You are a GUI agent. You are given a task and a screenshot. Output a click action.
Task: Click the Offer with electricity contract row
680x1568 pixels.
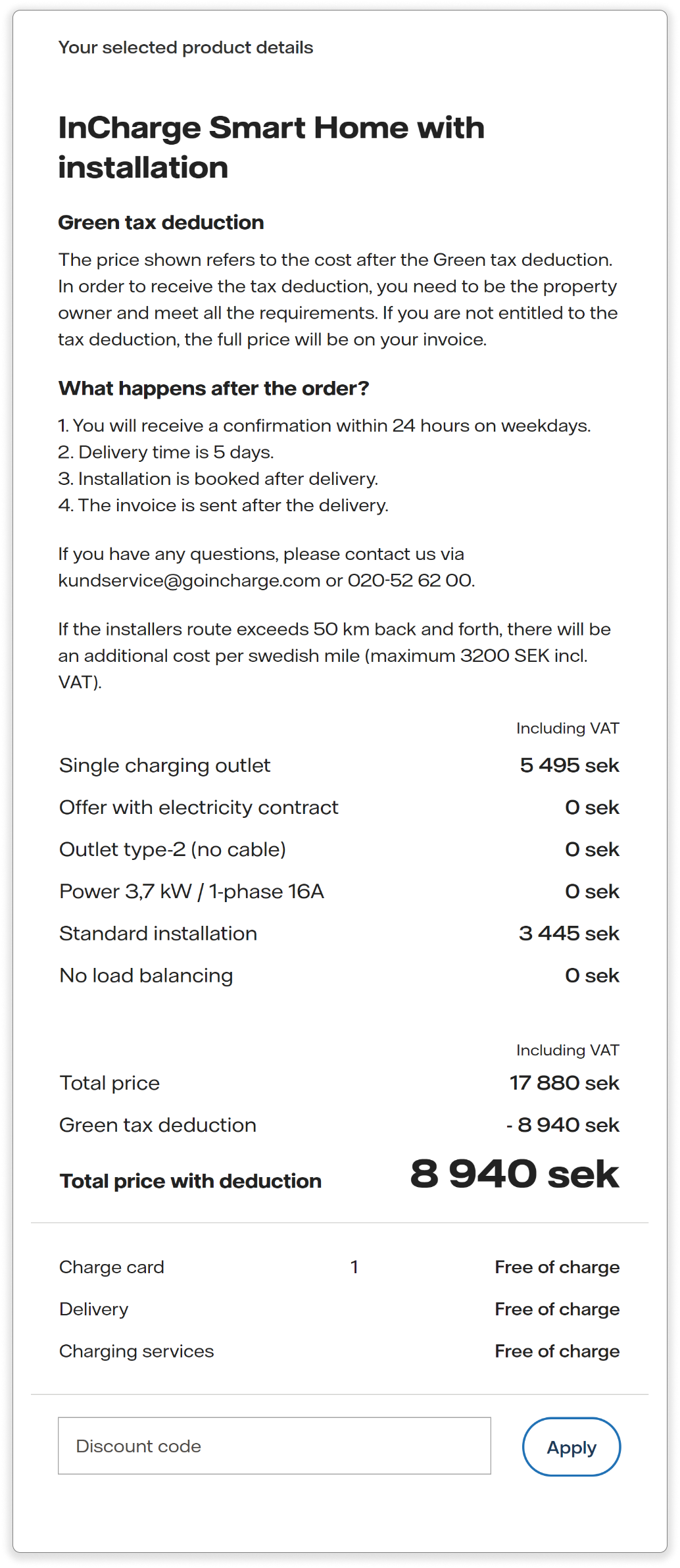[339, 807]
